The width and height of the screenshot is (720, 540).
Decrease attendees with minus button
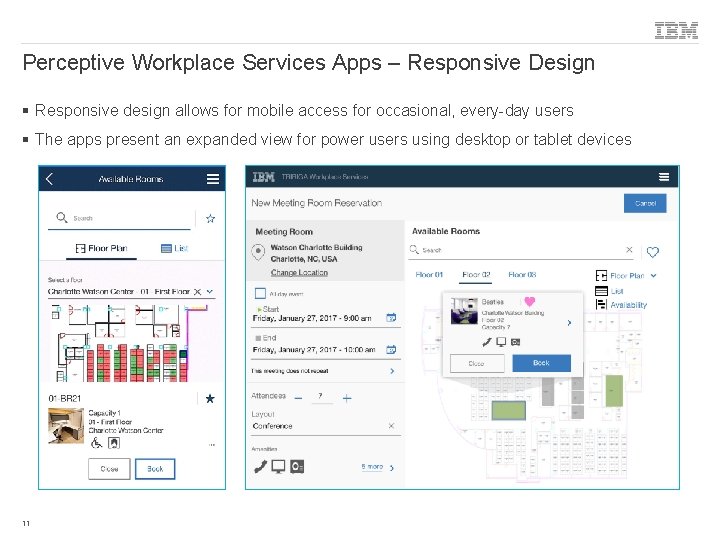tap(298, 398)
